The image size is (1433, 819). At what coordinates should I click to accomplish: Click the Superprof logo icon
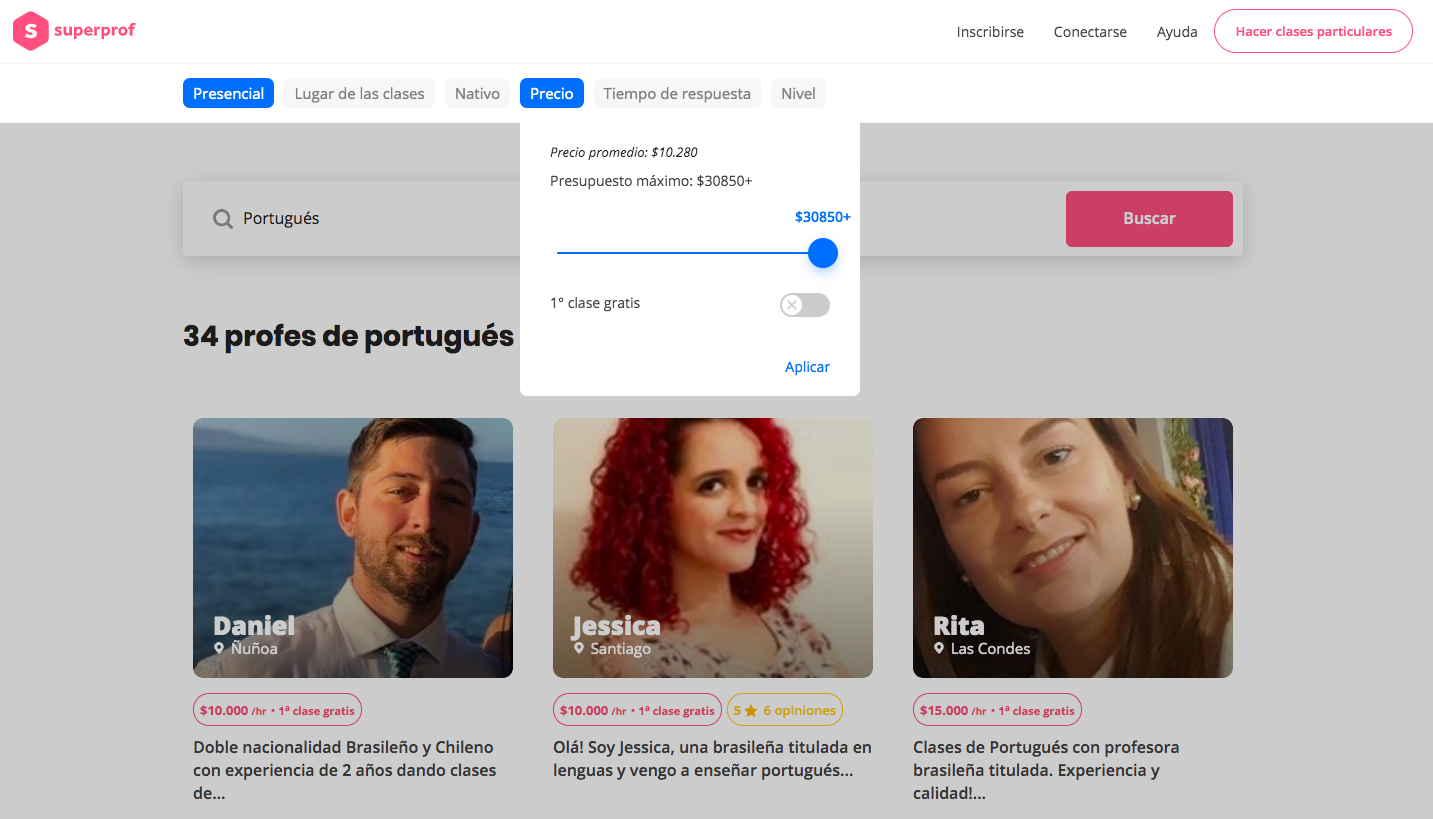[x=31, y=31]
